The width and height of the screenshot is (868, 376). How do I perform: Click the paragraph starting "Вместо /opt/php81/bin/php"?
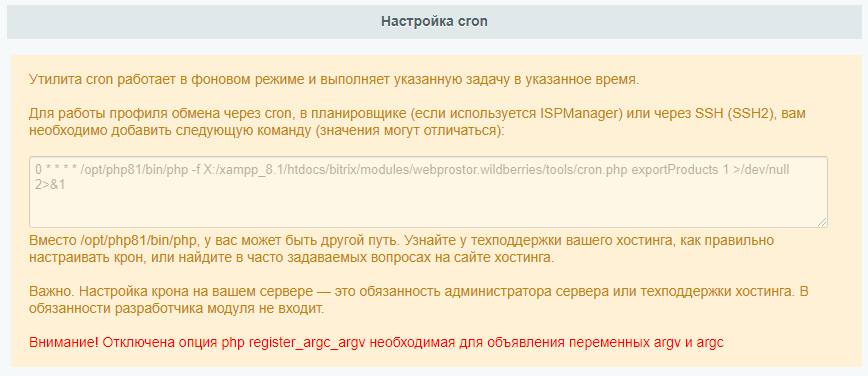click(402, 249)
